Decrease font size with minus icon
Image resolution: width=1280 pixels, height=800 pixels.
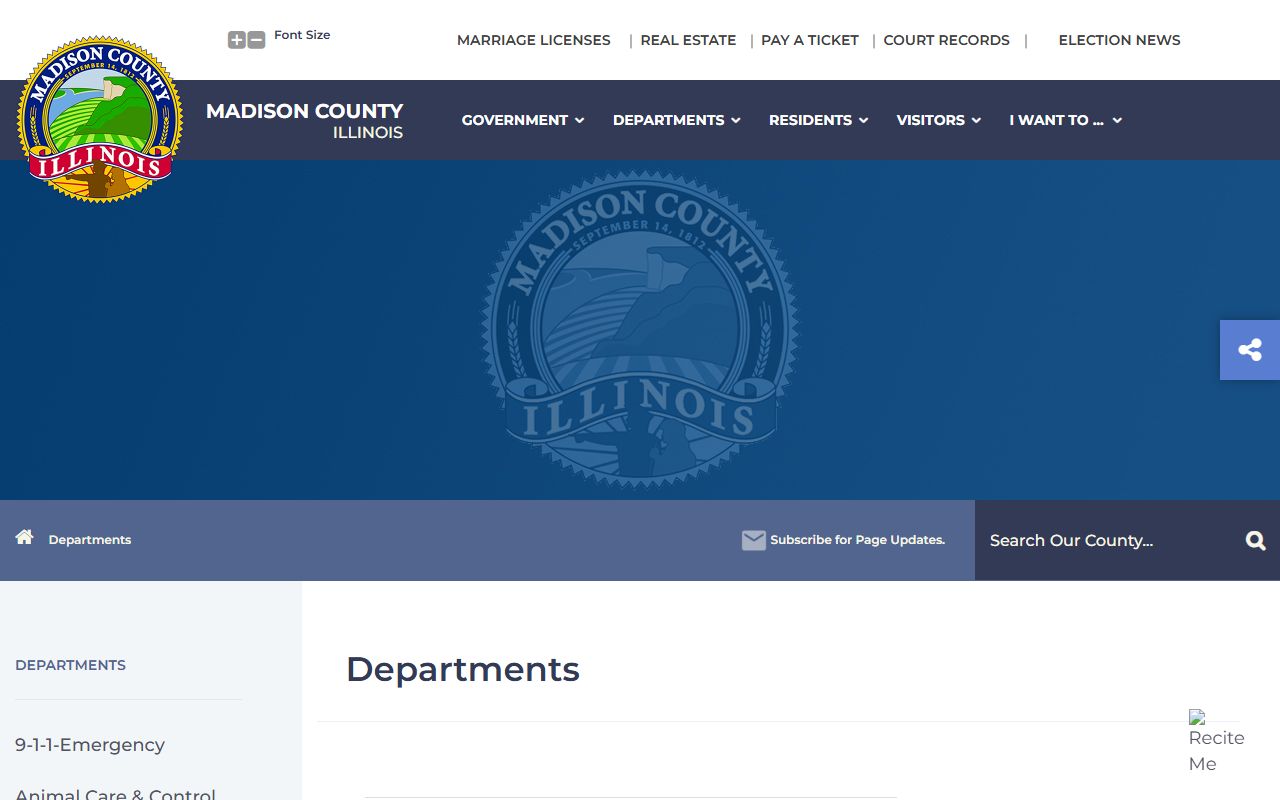point(256,40)
